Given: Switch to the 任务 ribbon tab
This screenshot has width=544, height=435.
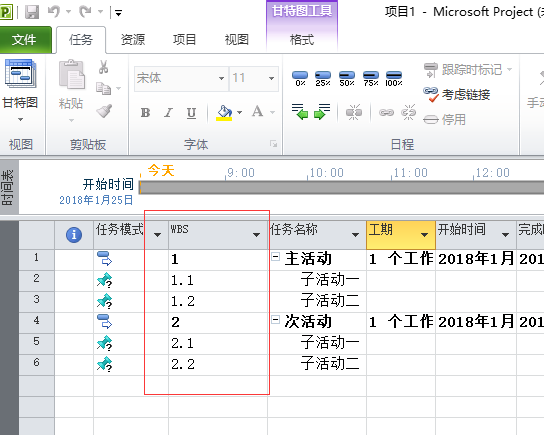Looking at the screenshot, I should pyautogui.click(x=81, y=40).
